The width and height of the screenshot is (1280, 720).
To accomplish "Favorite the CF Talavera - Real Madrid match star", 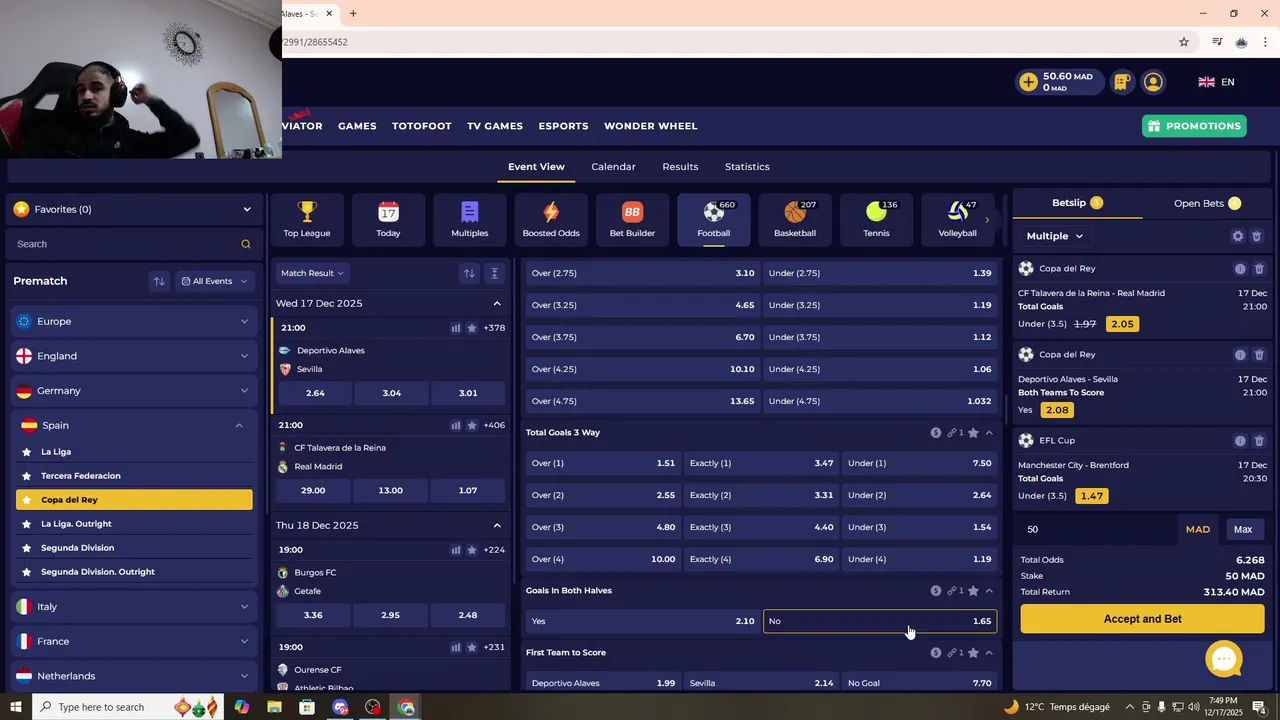I will tap(472, 425).
